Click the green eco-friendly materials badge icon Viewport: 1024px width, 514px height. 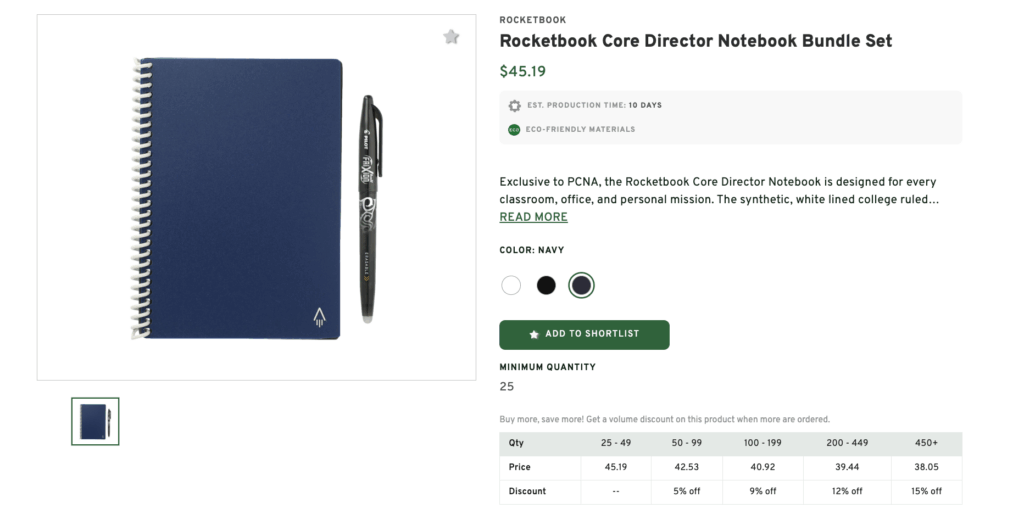514,129
